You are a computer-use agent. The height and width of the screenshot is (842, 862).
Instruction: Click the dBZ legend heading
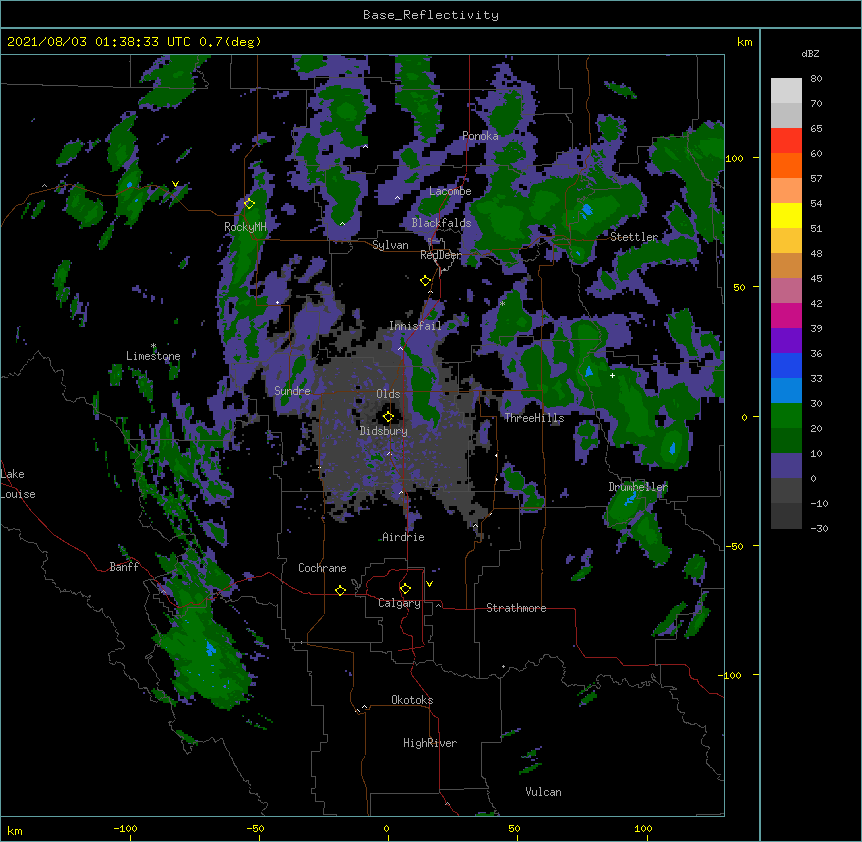[x=810, y=54]
